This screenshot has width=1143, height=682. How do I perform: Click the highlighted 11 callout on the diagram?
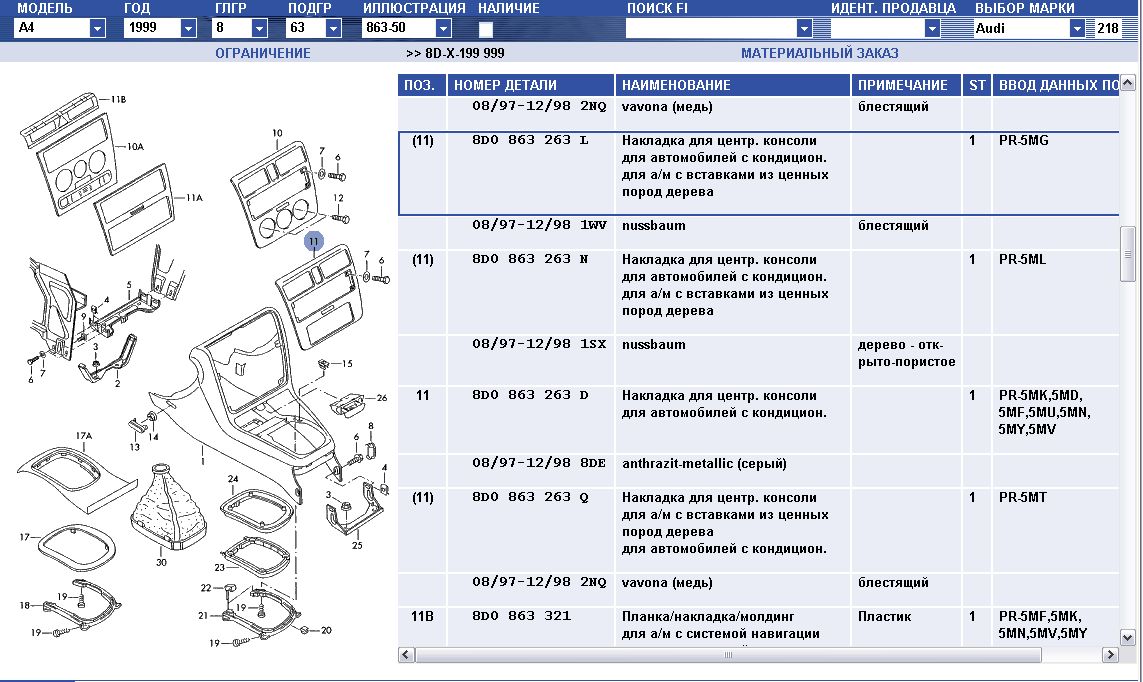click(x=313, y=241)
